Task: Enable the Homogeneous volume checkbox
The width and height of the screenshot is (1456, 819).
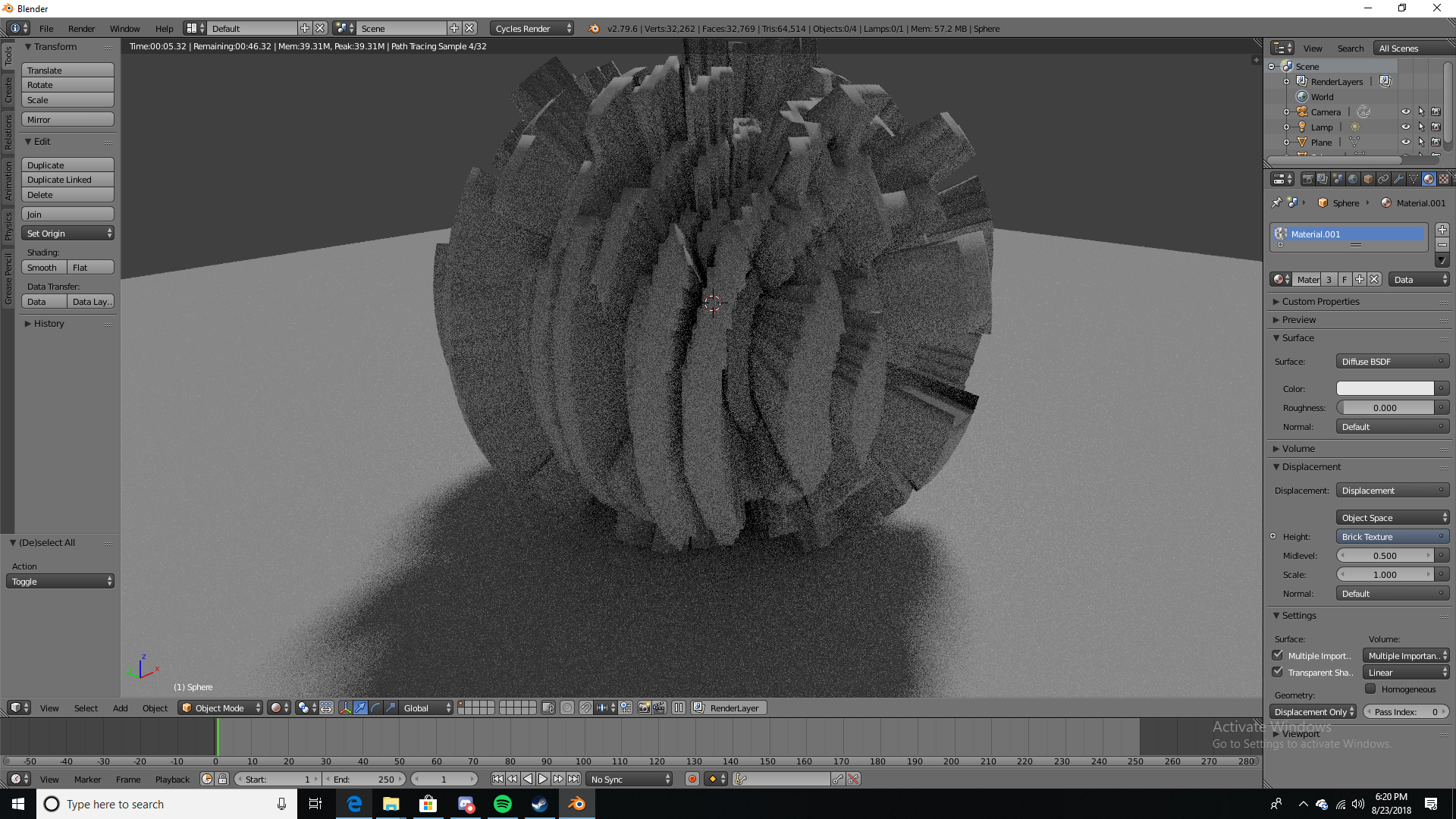Action: click(1370, 689)
